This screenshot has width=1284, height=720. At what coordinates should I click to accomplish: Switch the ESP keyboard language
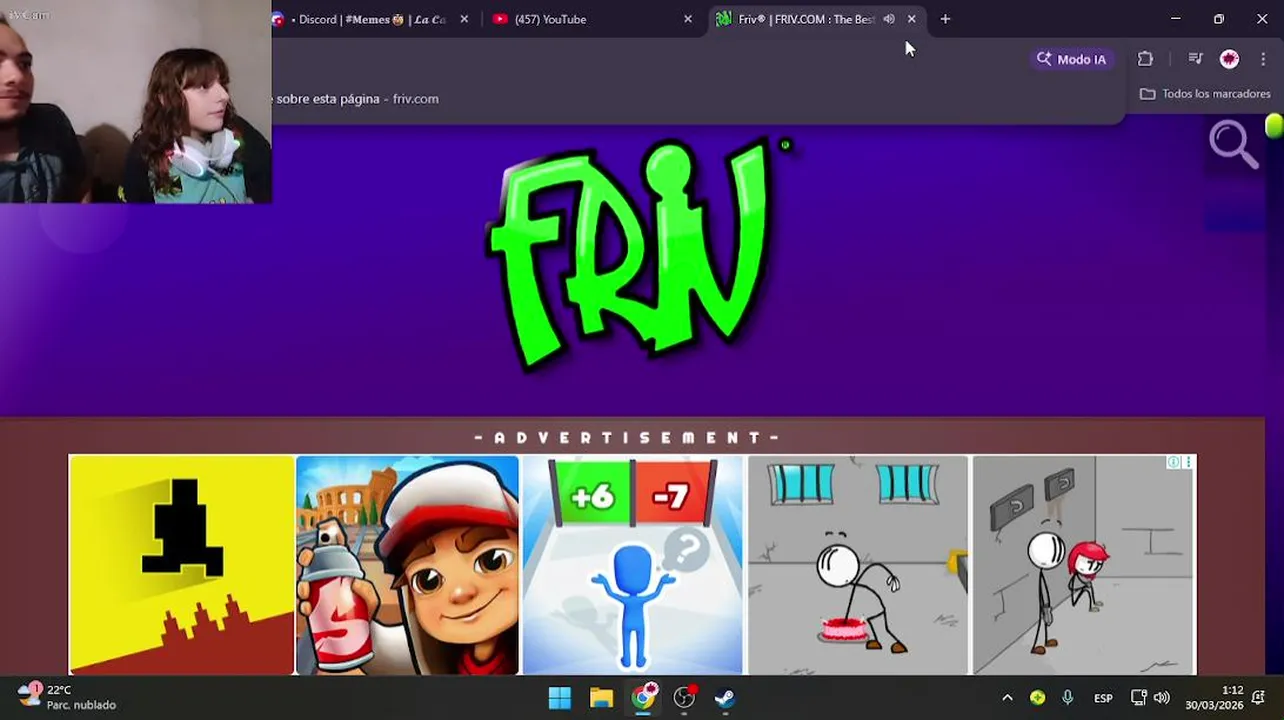(x=1103, y=698)
